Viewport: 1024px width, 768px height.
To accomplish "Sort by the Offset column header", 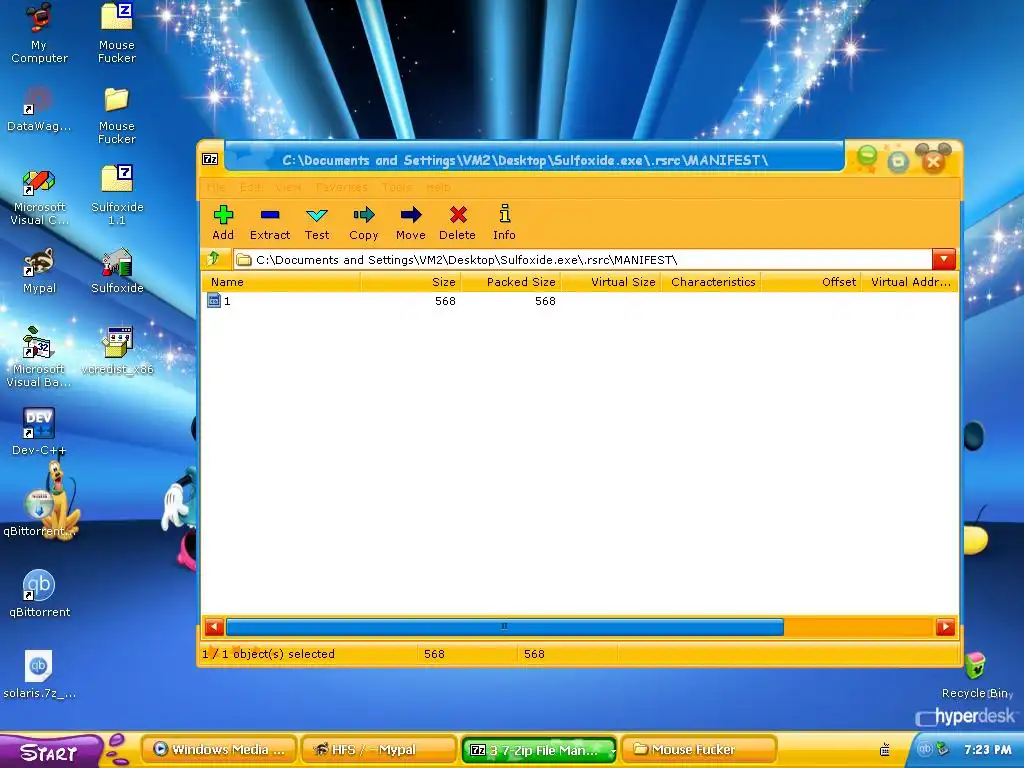I will click(x=812, y=282).
